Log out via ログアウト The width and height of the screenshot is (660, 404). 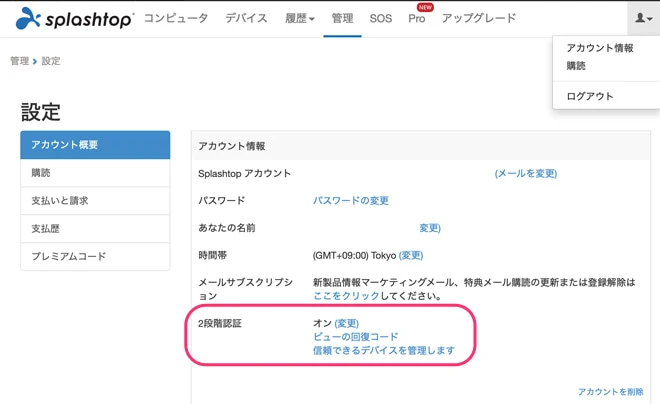click(590, 96)
